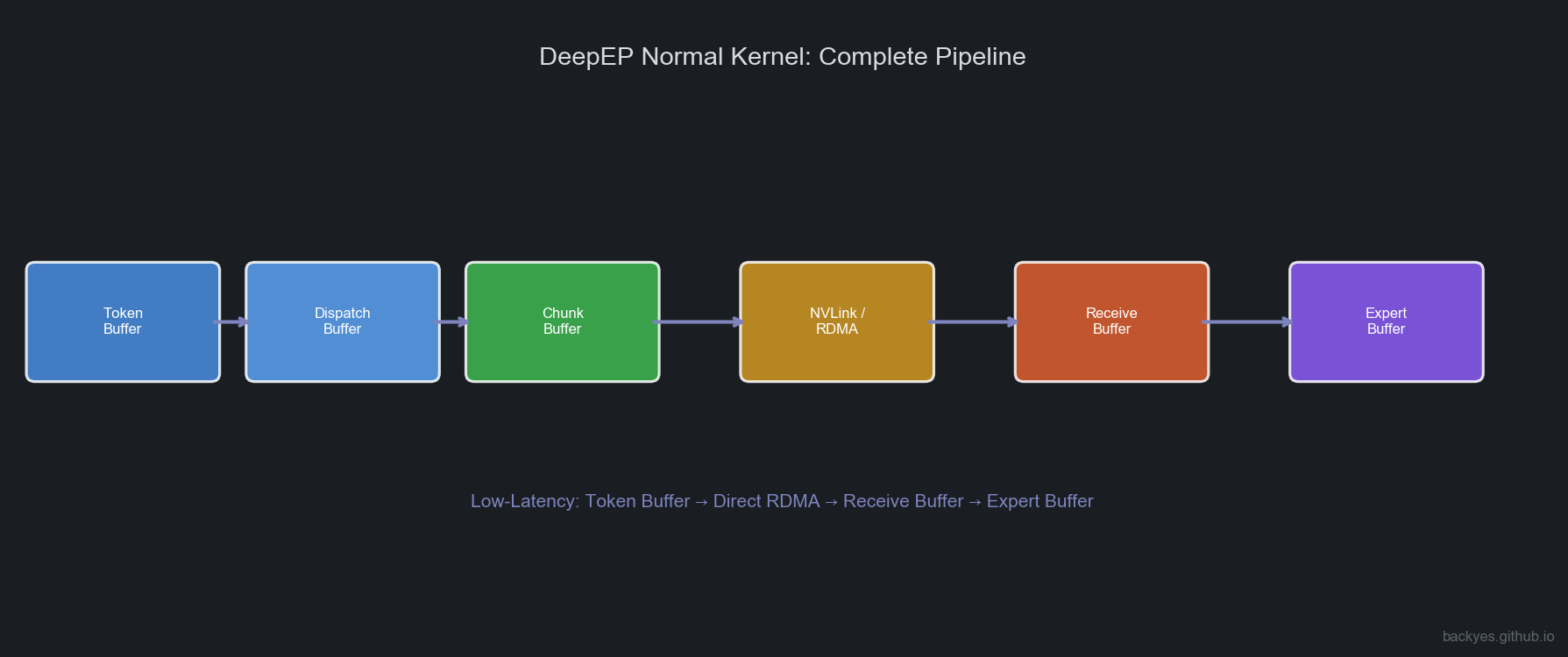Click the green Chunk Buffer box
Image resolution: width=1568 pixels, height=657 pixels.
563,321
